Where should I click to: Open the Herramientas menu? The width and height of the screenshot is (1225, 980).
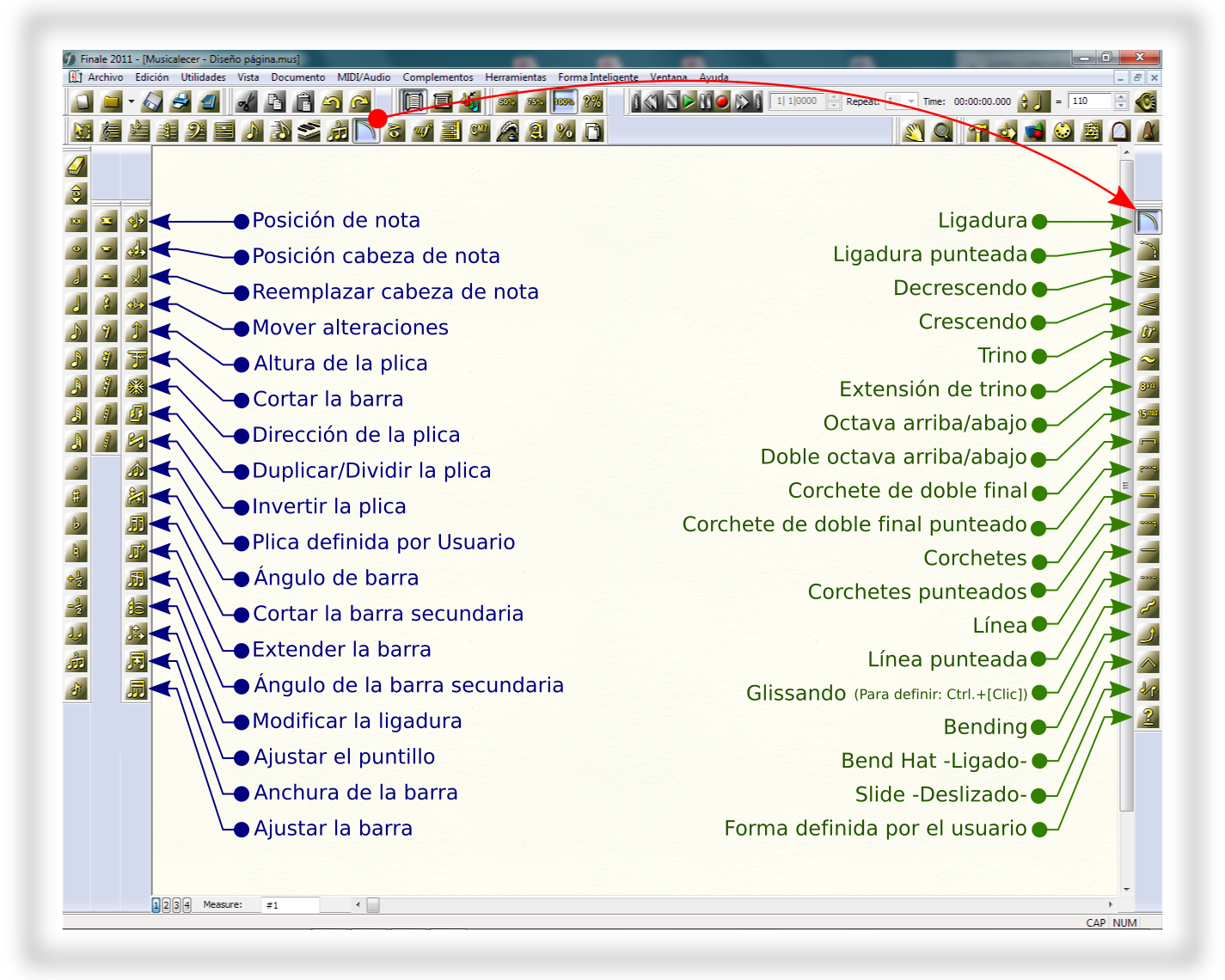[515, 77]
